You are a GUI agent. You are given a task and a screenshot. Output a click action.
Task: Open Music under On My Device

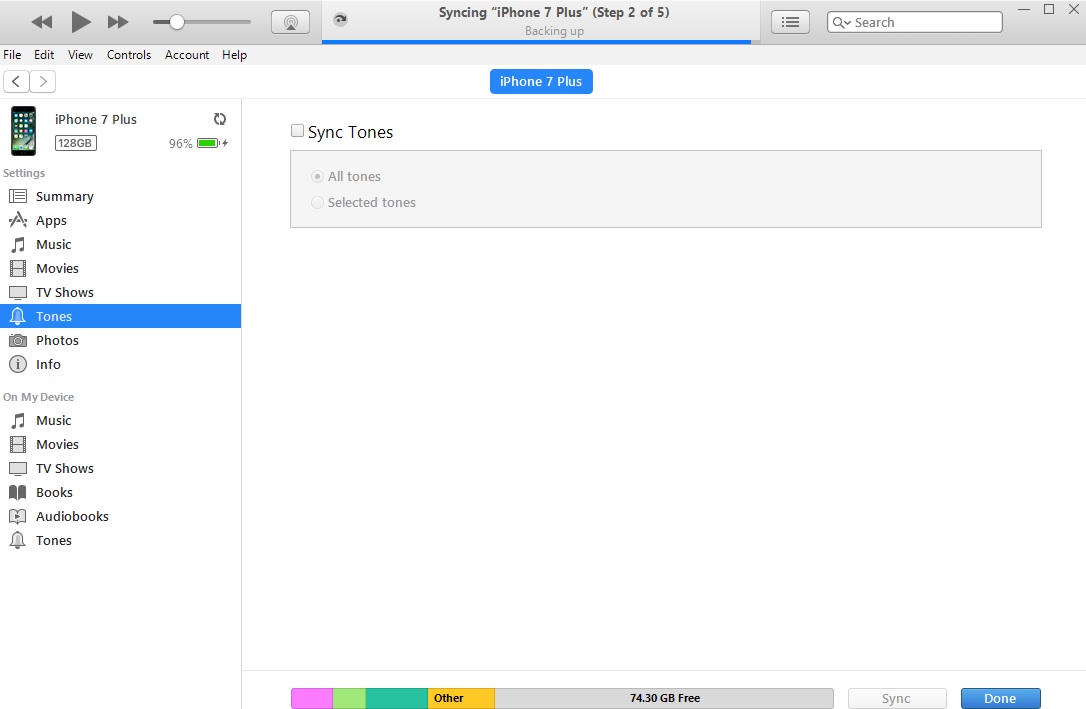coord(121,420)
